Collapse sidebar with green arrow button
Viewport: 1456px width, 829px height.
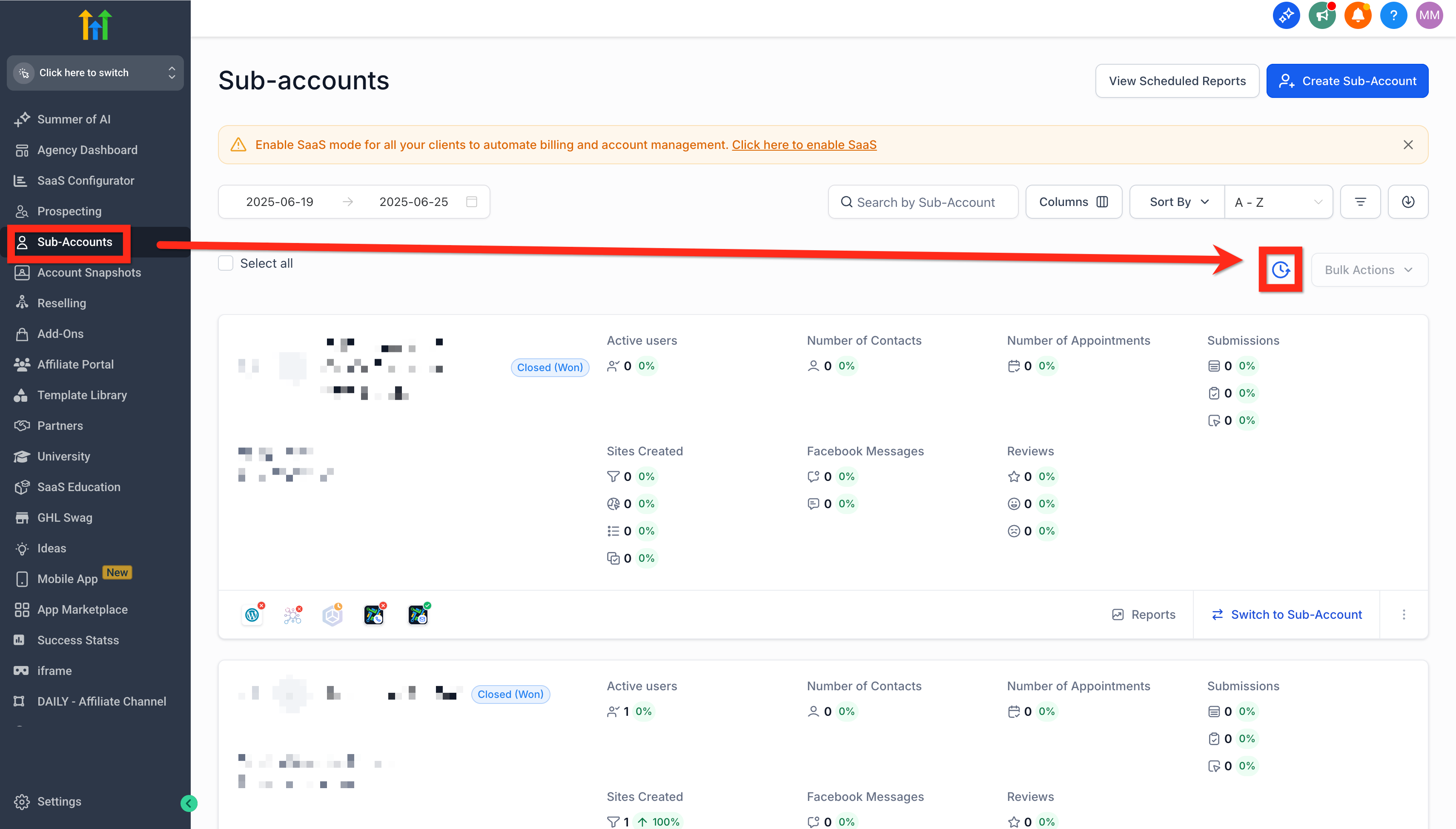189,803
